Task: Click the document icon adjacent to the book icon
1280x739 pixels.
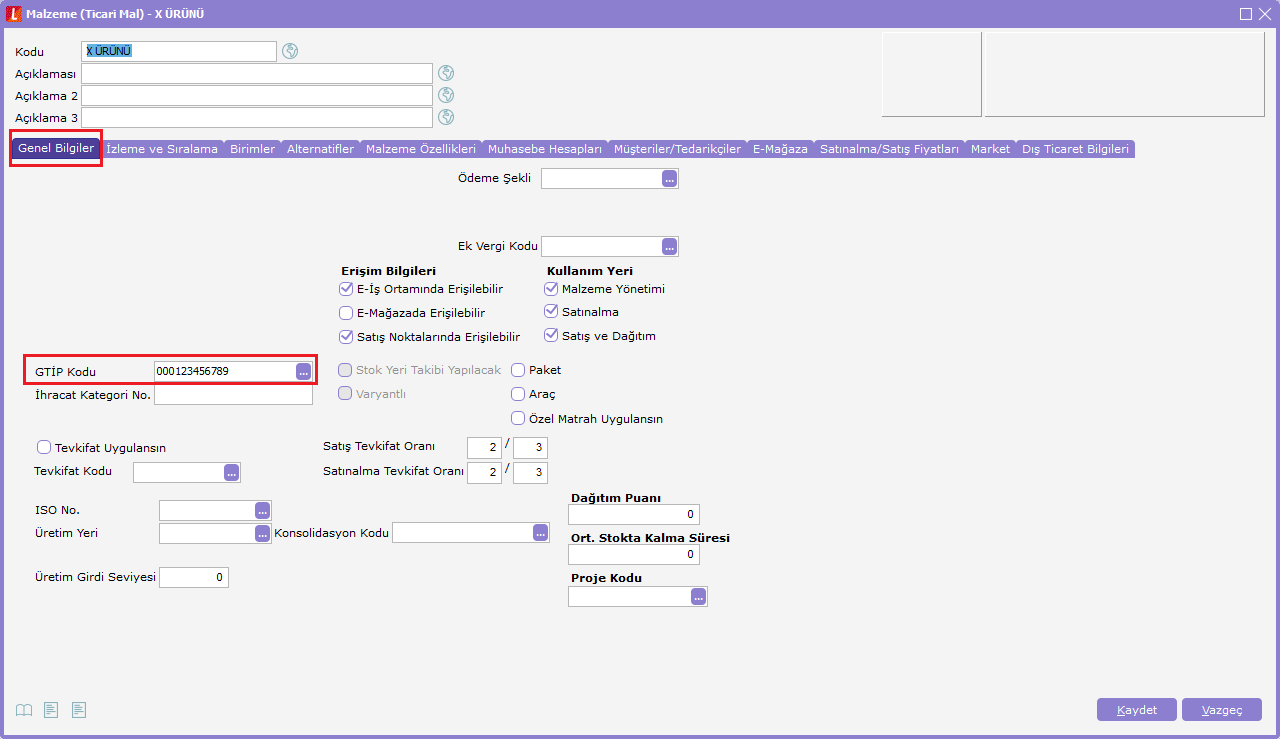Action: click(51, 710)
